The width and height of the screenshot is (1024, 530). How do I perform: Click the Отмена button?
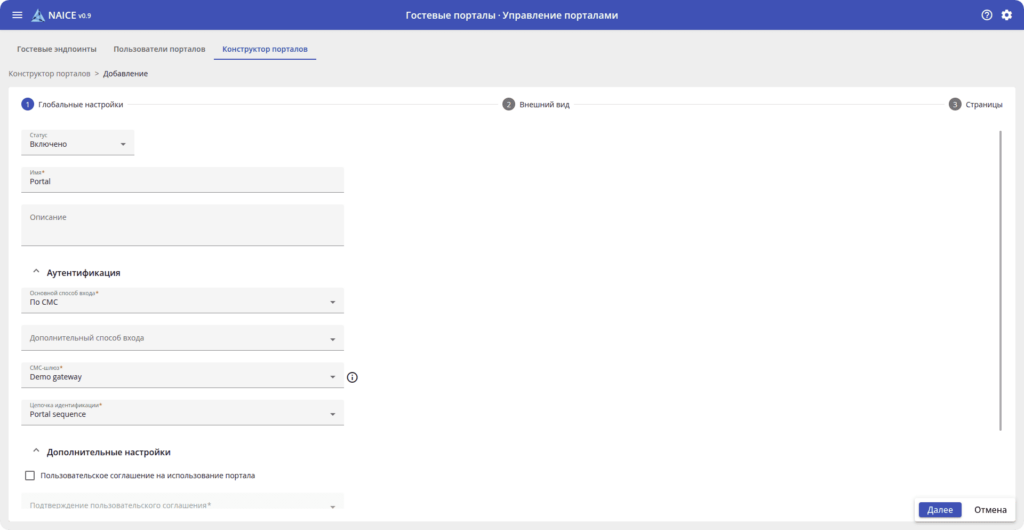[x=990, y=510]
